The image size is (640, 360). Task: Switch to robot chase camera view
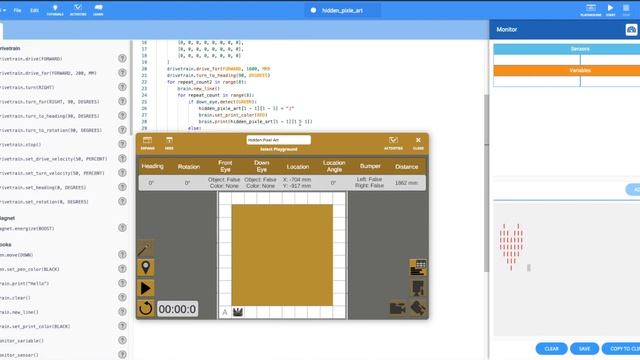click(418, 288)
